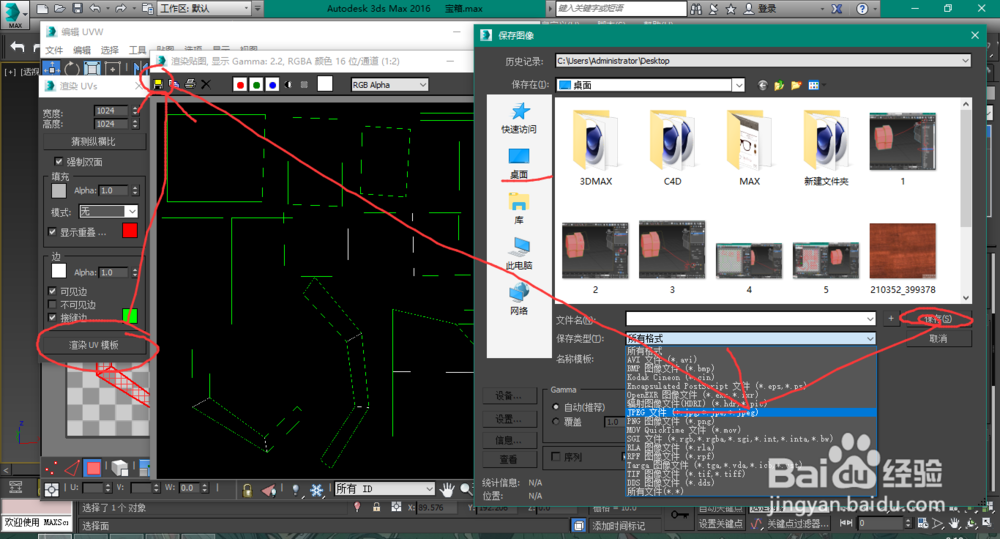1000x539 pixels.
Task: Click up one level folder icon
Action: pos(779,85)
